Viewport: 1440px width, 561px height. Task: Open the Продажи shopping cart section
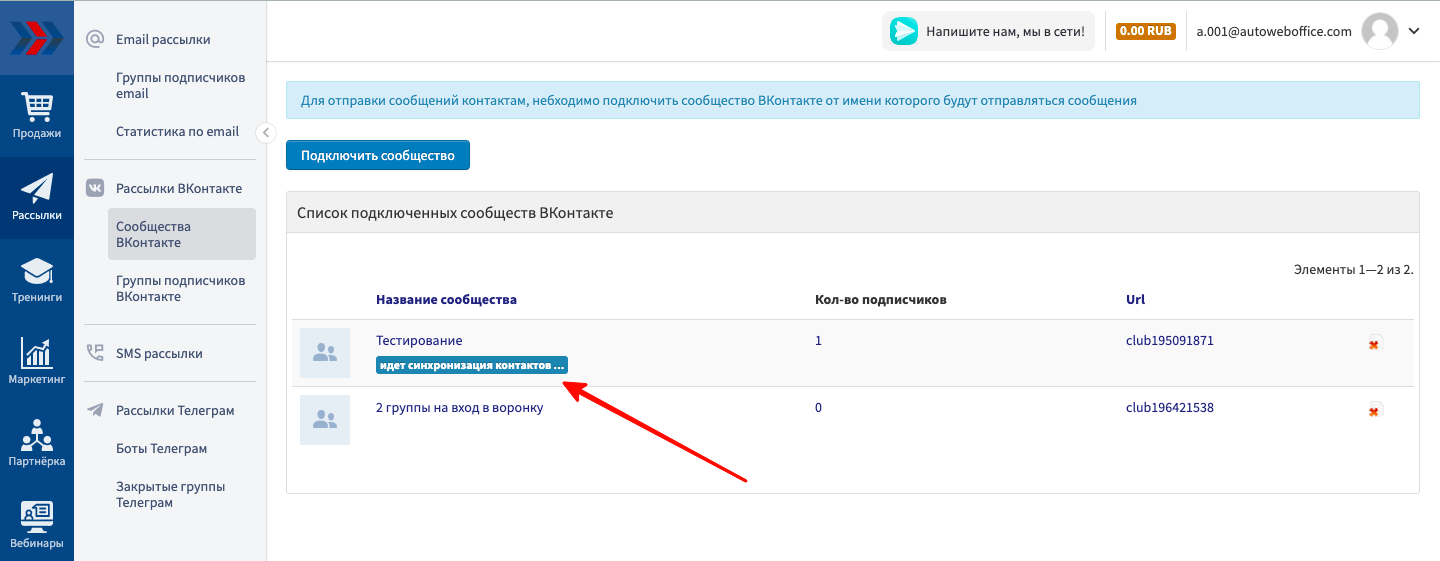point(37,115)
